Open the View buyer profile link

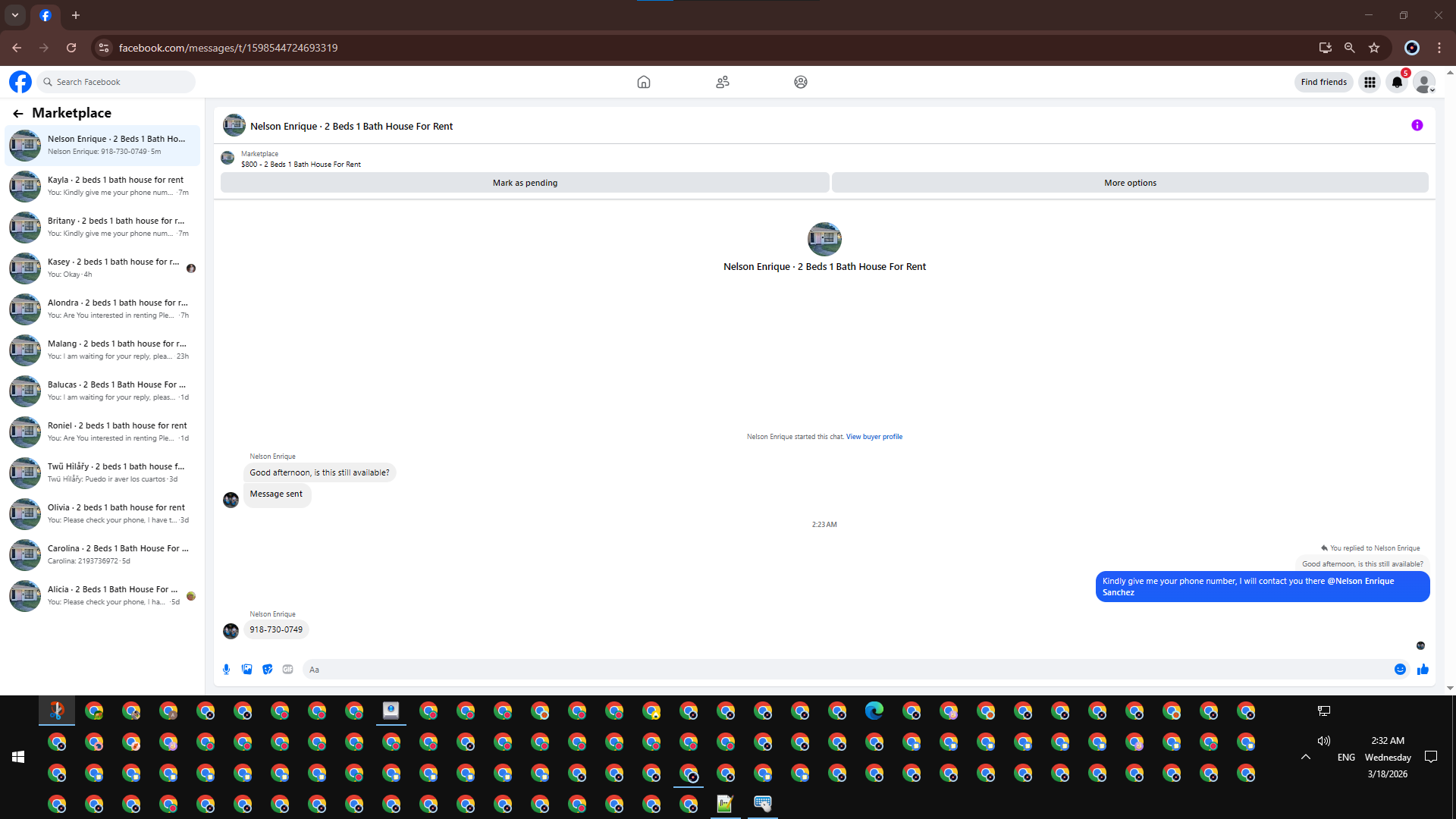874,437
